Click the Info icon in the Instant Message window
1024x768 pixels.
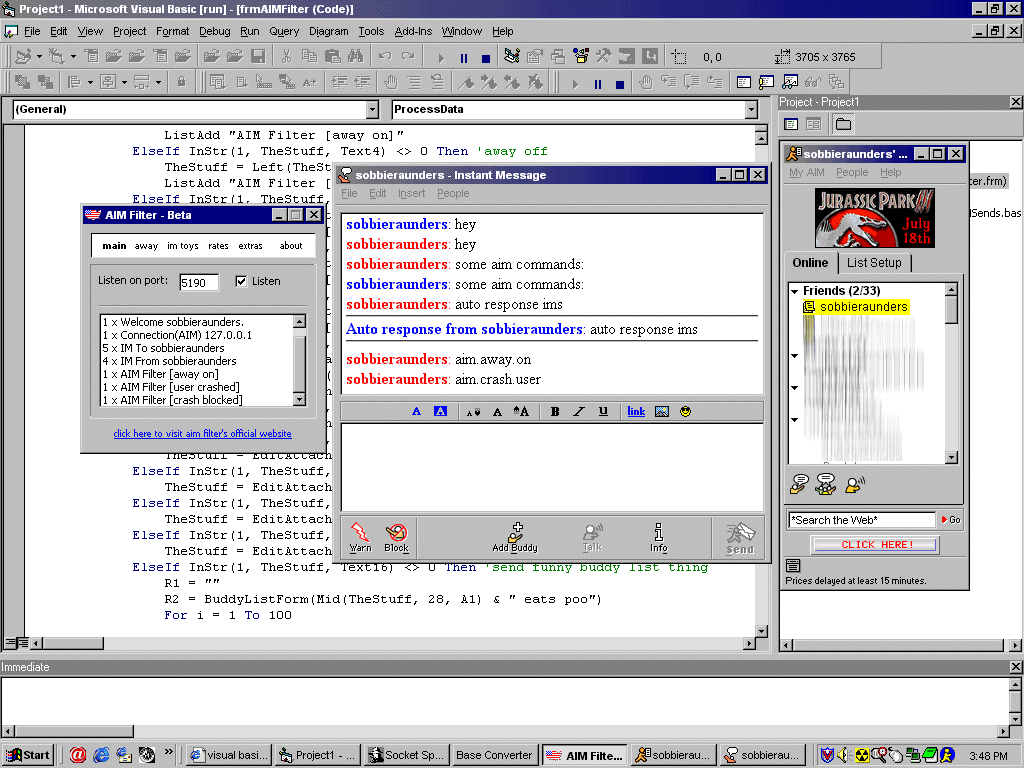(x=658, y=537)
